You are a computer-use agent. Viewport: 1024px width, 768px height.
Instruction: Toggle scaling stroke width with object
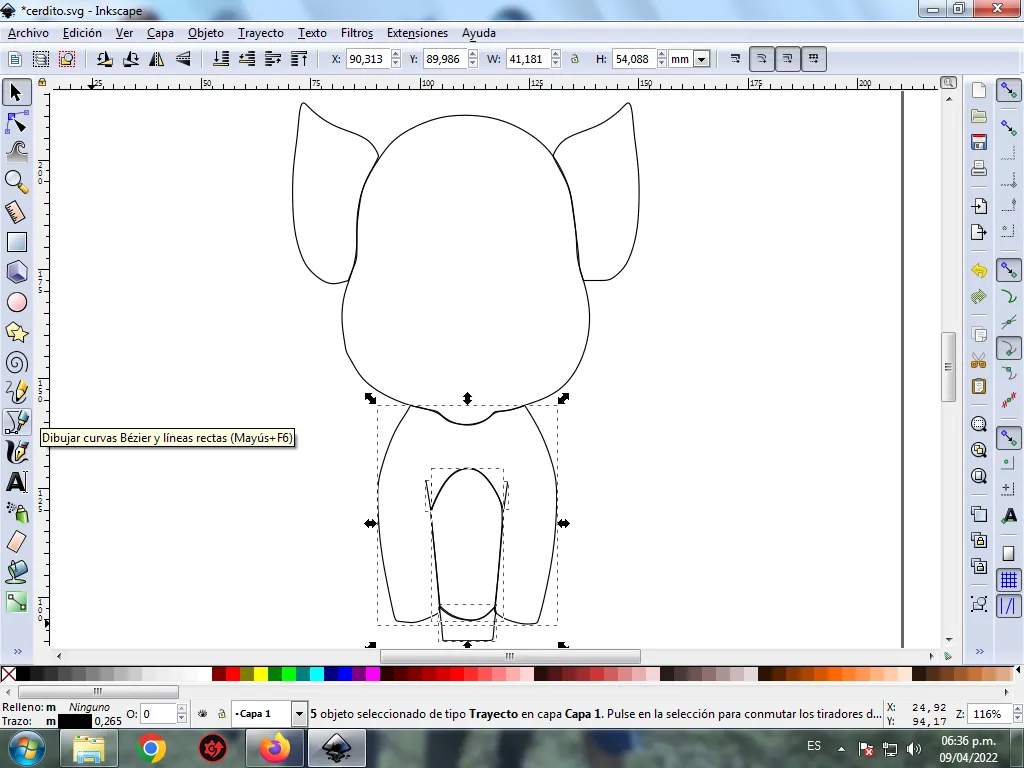(735, 59)
